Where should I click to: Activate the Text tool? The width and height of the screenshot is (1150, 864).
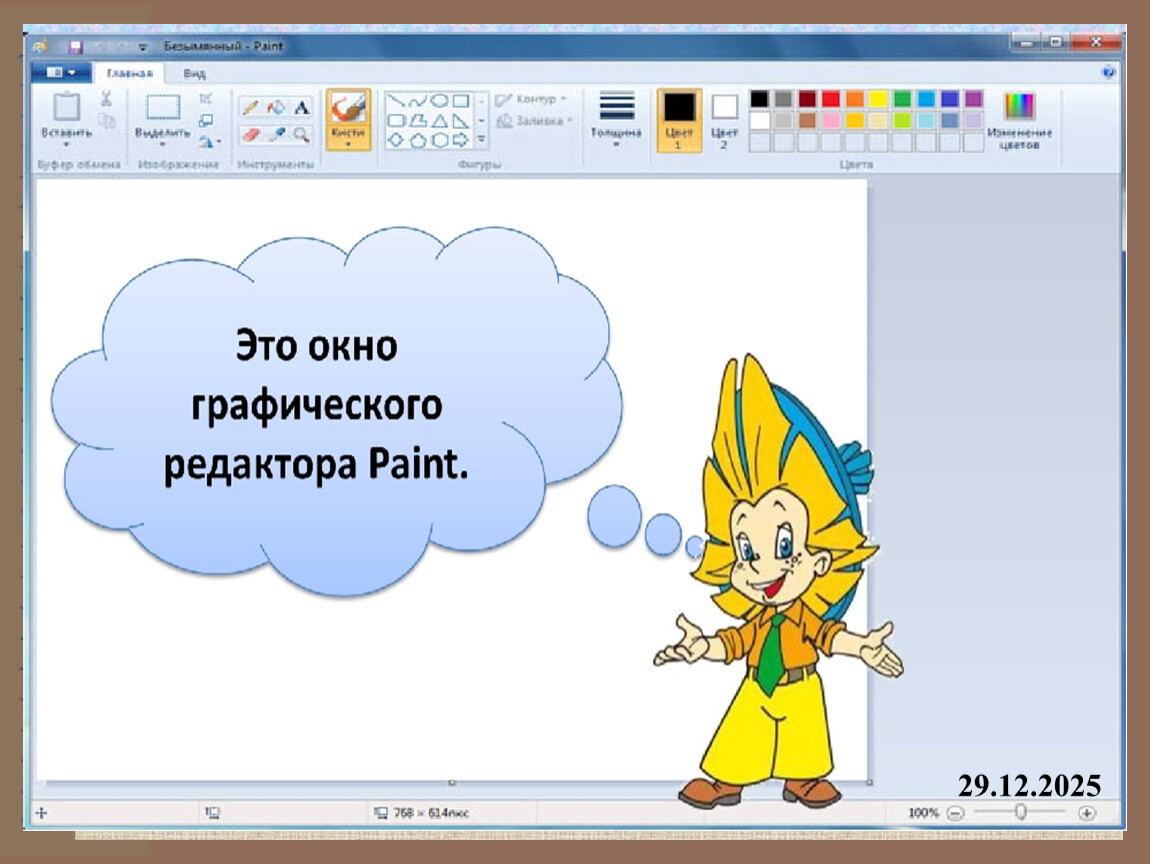click(301, 107)
